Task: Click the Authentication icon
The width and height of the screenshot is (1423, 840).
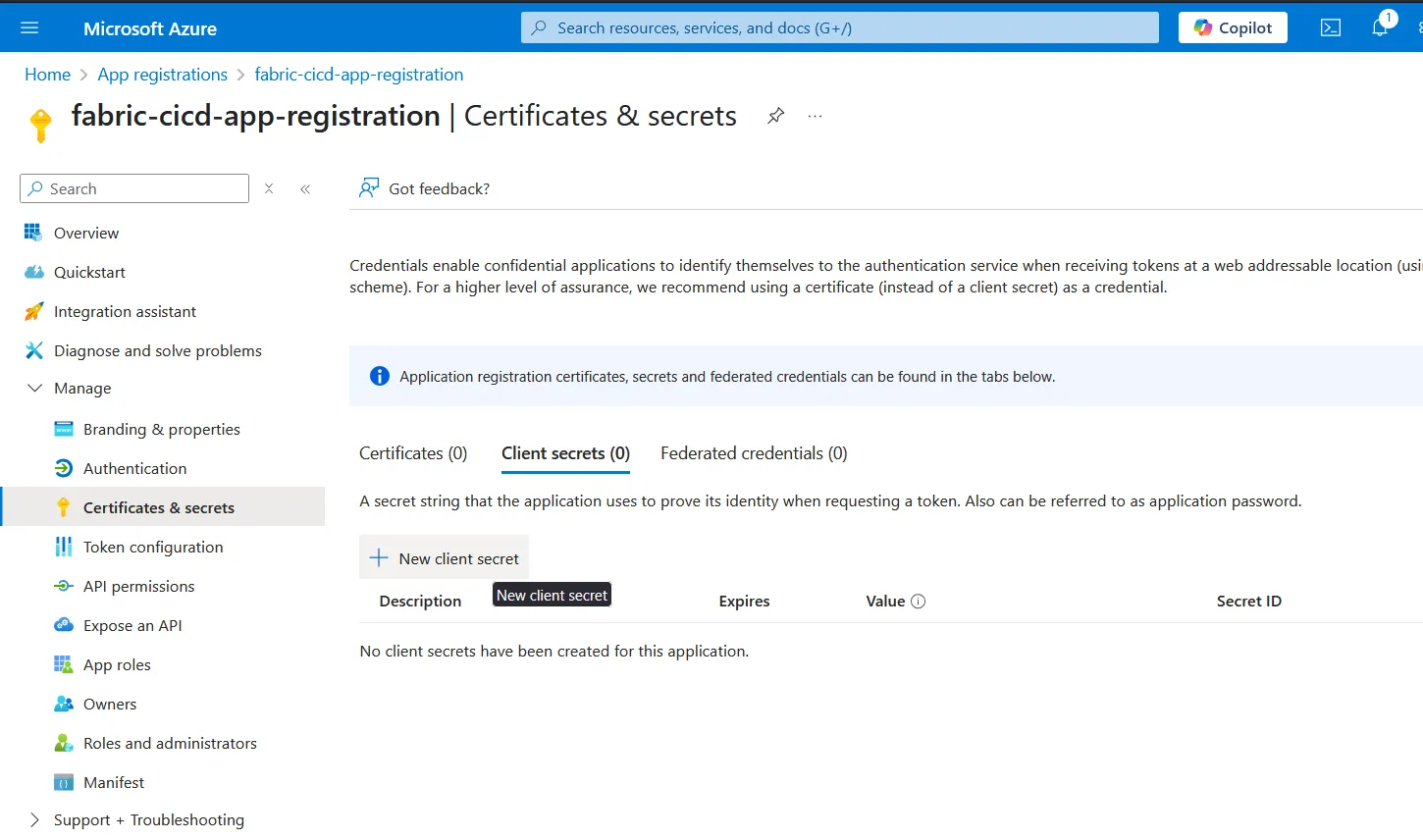Action: point(64,468)
